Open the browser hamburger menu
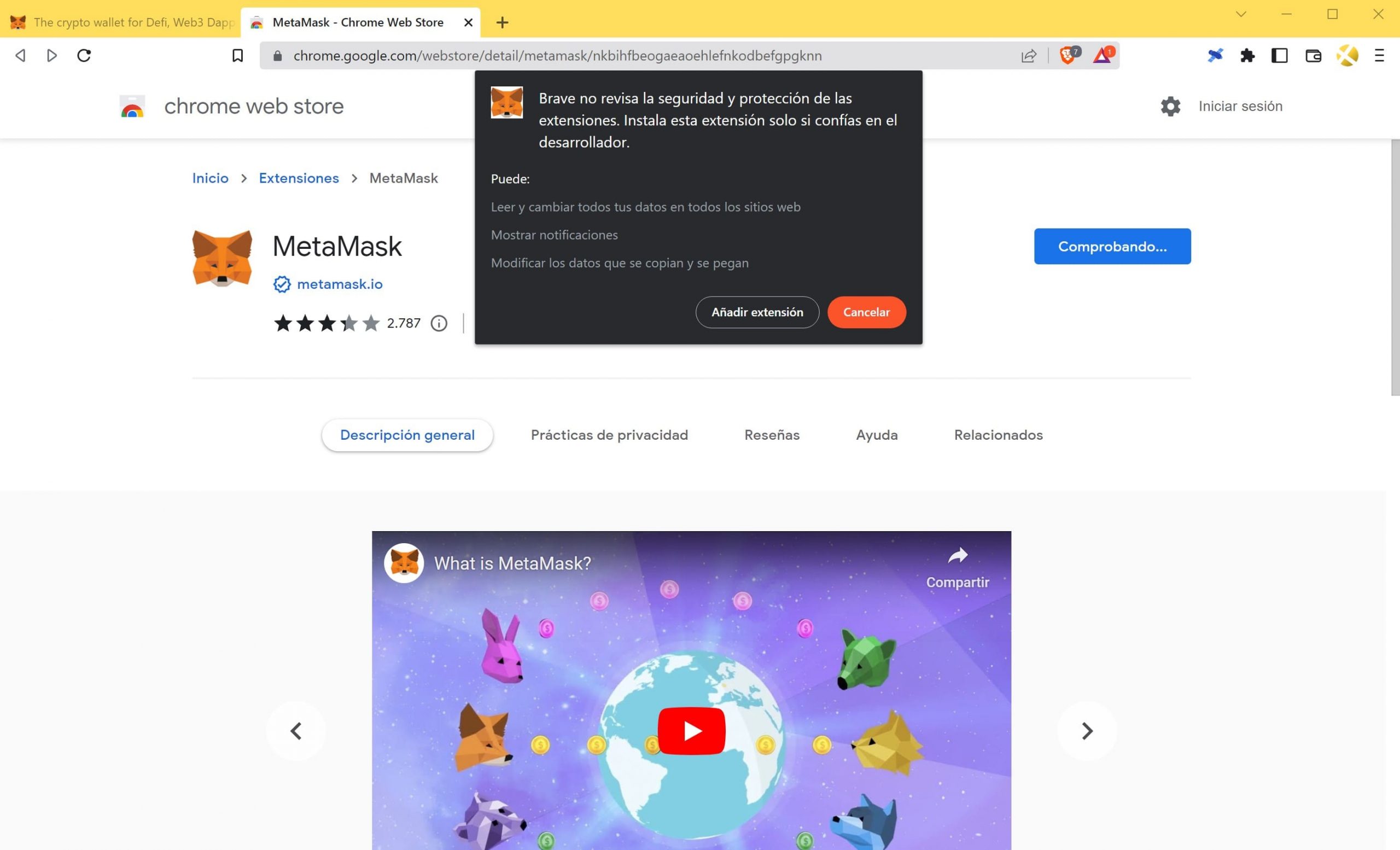 [1379, 55]
